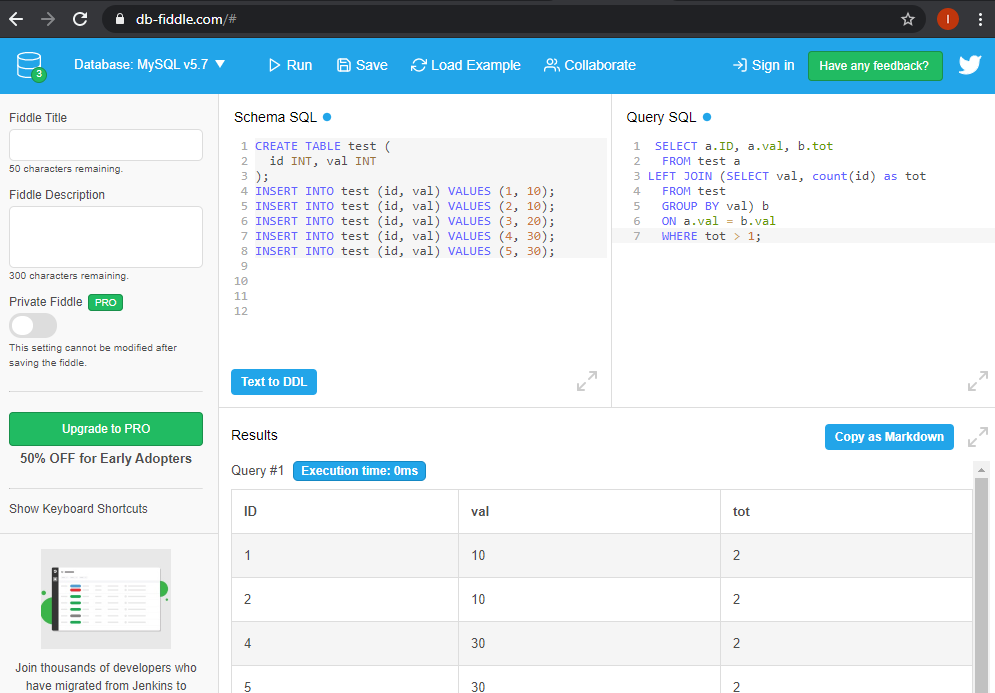The height and width of the screenshot is (693, 995).
Task: Click the Copy as Markdown button
Action: pos(888,437)
